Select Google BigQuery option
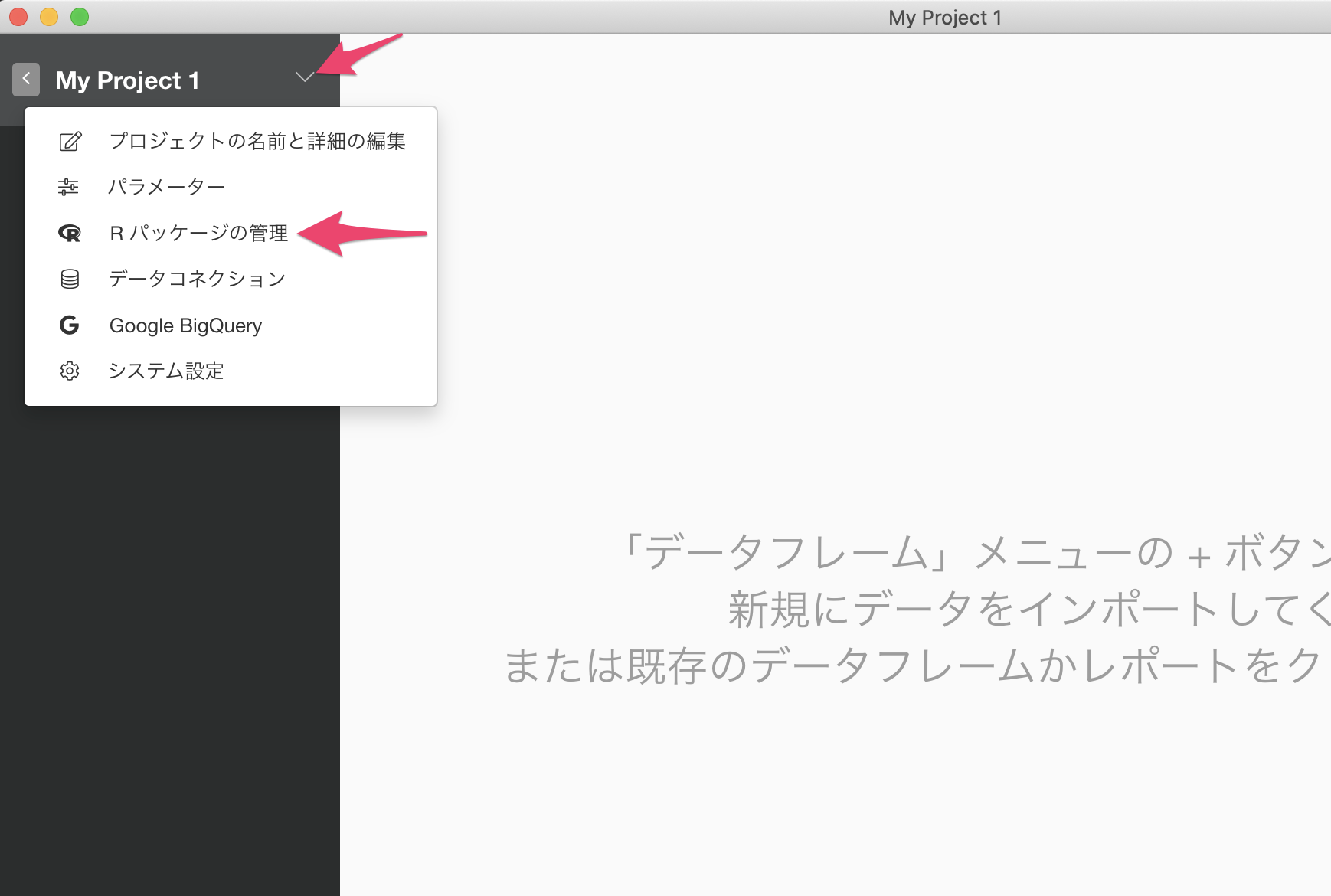 tap(231, 325)
